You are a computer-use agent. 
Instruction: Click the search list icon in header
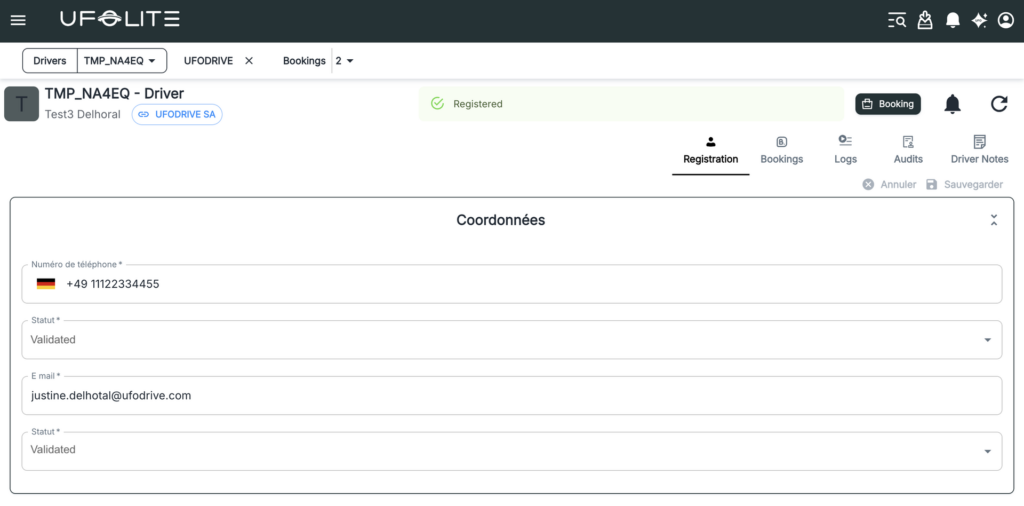coord(897,20)
